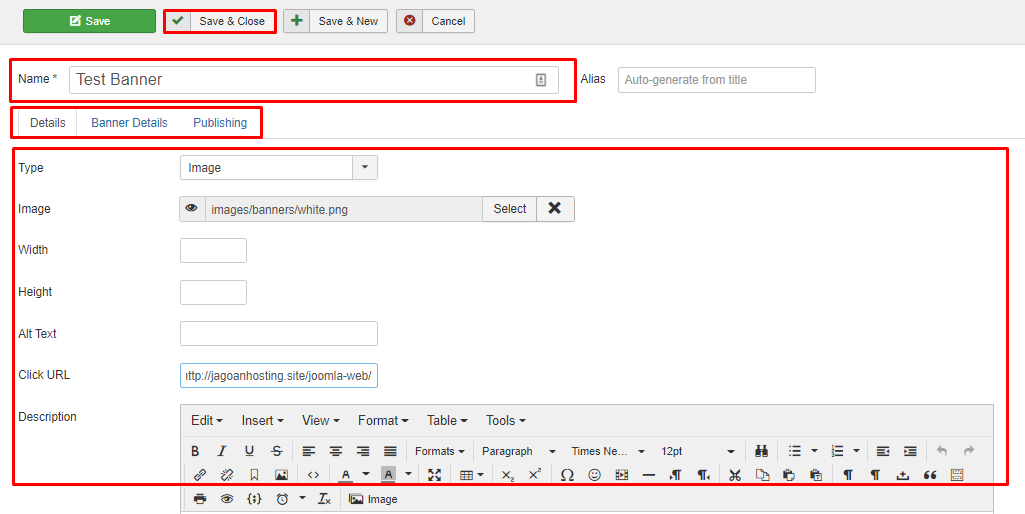Toggle fullscreen editor mode
1025x514 pixels.
[x=434, y=475]
